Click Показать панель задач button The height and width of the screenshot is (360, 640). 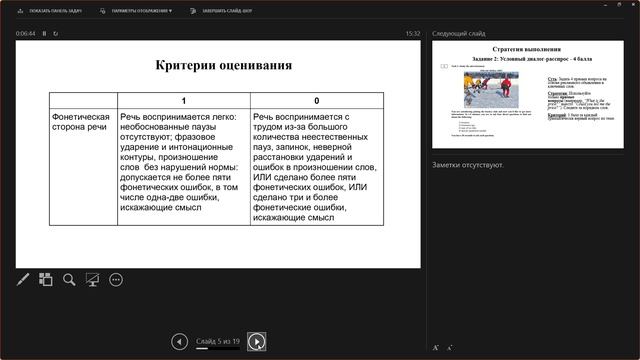tap(49, 11)
